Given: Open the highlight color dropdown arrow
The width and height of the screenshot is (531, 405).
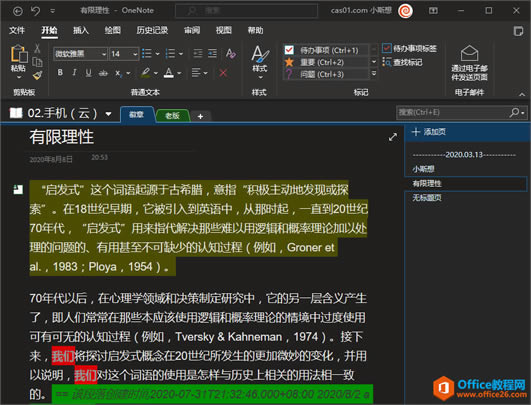Looking at the screenshot, I should coord(156,73).
